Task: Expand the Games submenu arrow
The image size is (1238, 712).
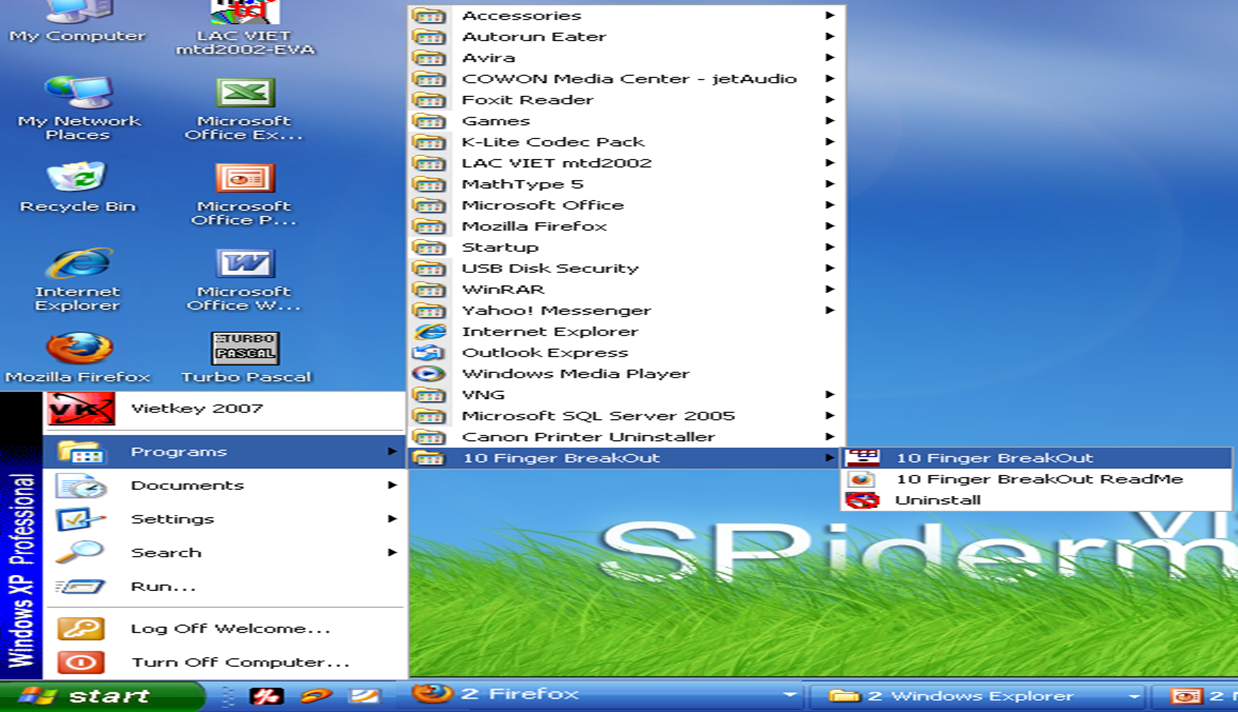Action: tap(830, 121)
